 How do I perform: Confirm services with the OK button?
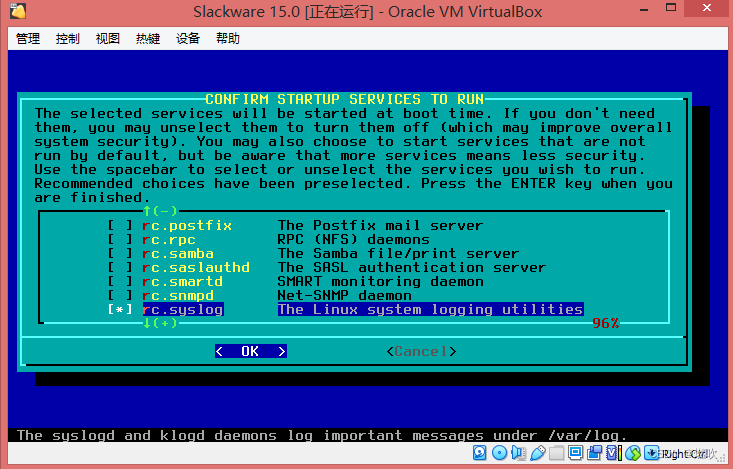251,352
